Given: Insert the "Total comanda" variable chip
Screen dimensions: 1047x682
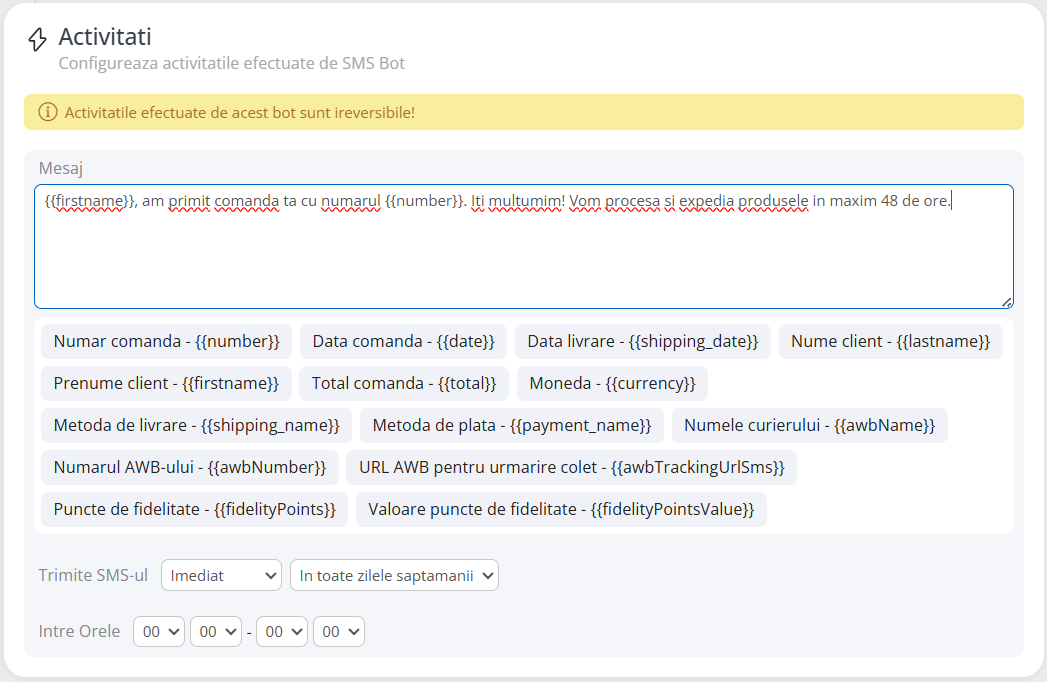Looking at the screenshot, I should [404, 383].
